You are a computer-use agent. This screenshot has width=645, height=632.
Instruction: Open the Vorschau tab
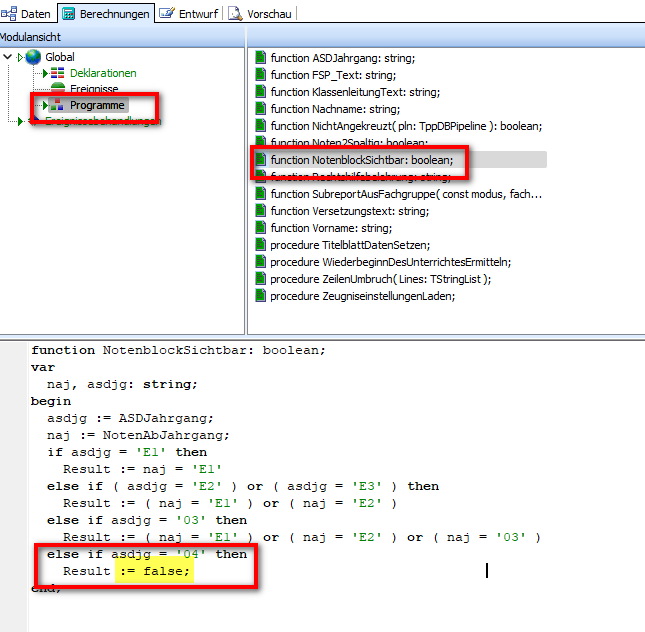[x=261, y=14]
